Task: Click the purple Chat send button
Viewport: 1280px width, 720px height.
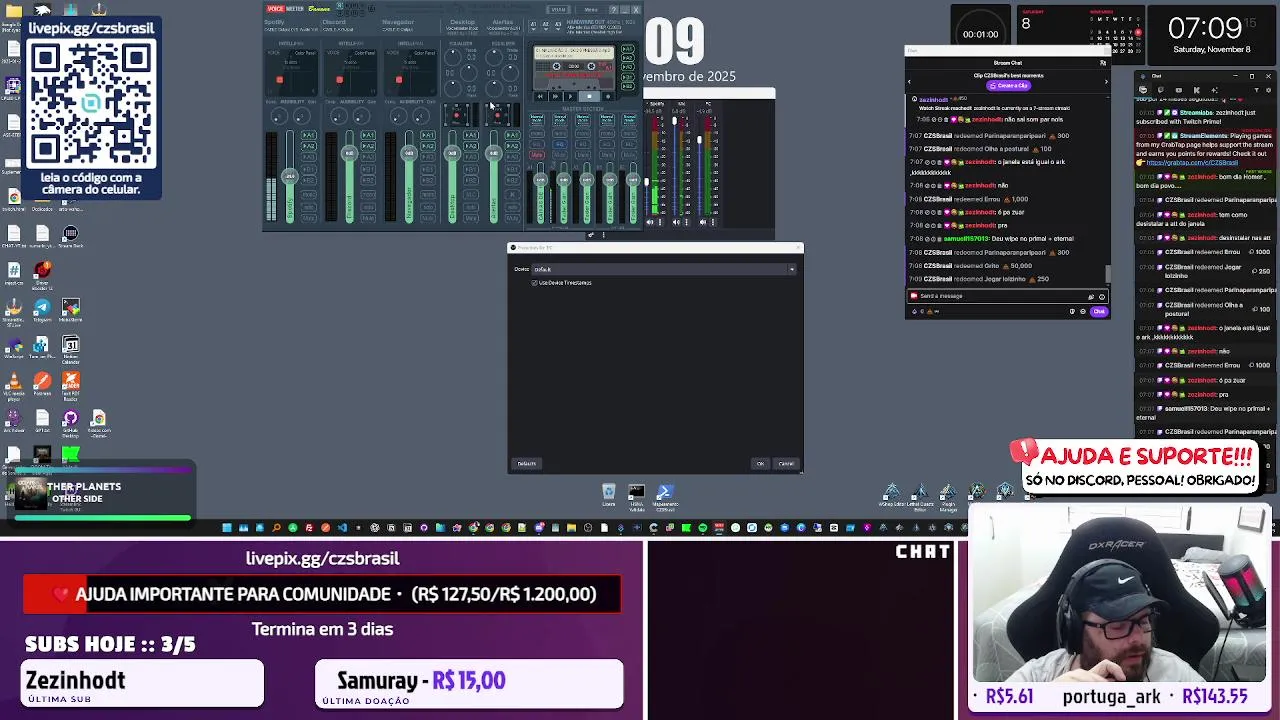Action: (1099, 311)
